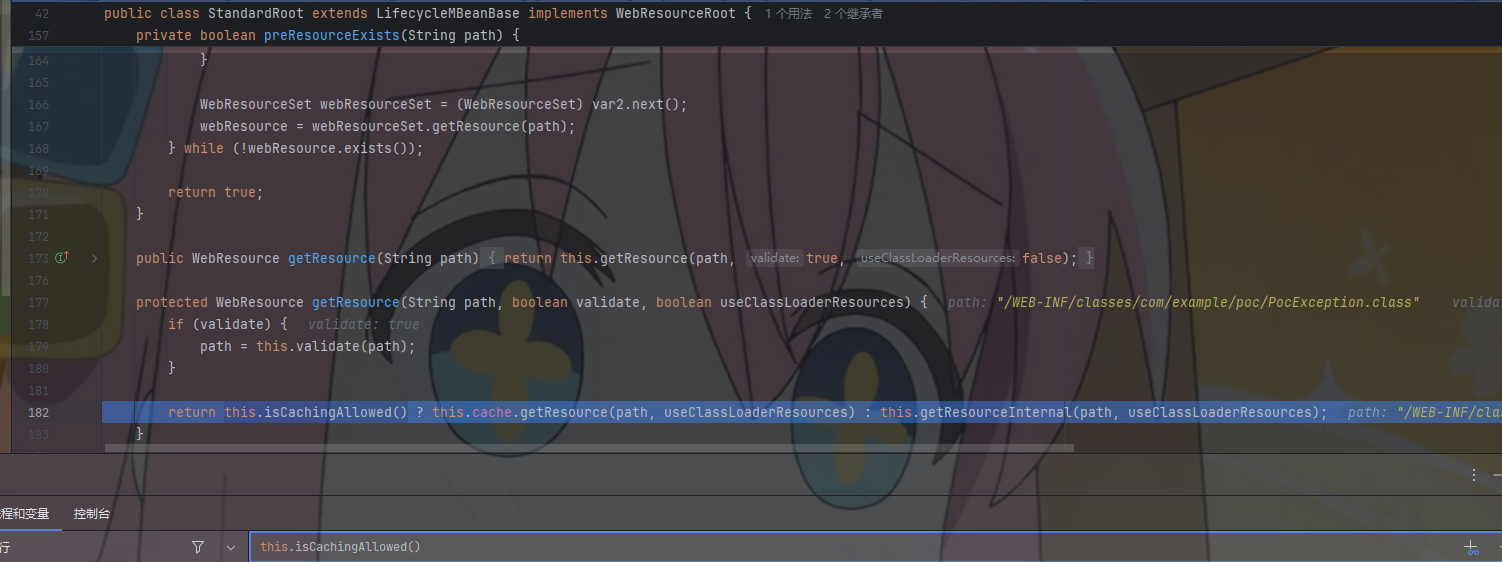
Task: Click the 'StandardRoot' class name in sticky header
Action: 255,14
